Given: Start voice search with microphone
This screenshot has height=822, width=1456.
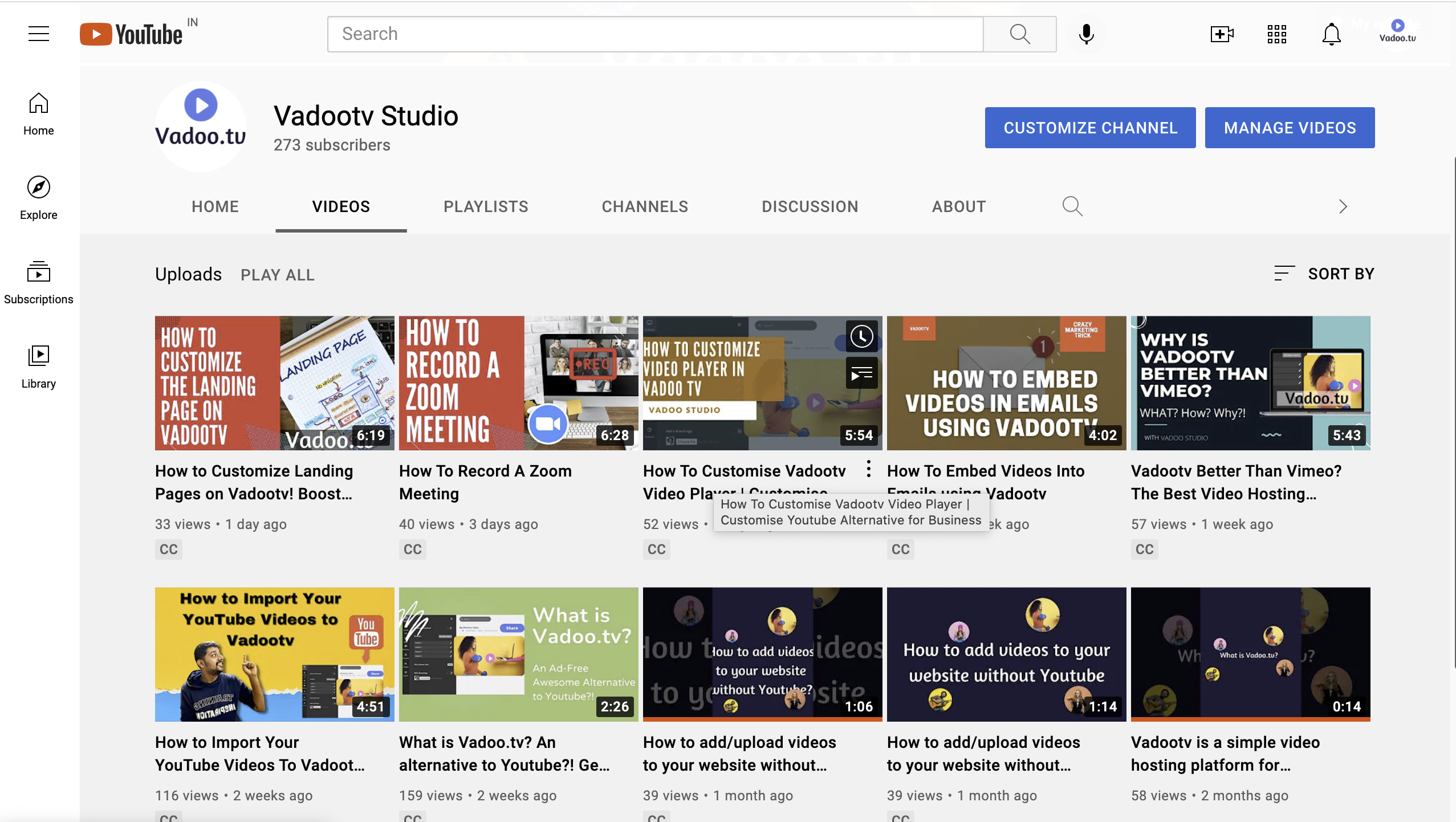Looking at the screenshot, I should coord(1087,34).
